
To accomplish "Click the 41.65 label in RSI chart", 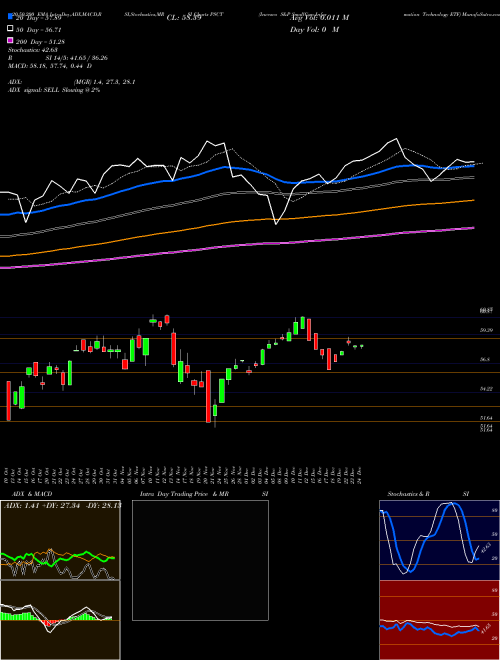I will click(x=485, y=630).
